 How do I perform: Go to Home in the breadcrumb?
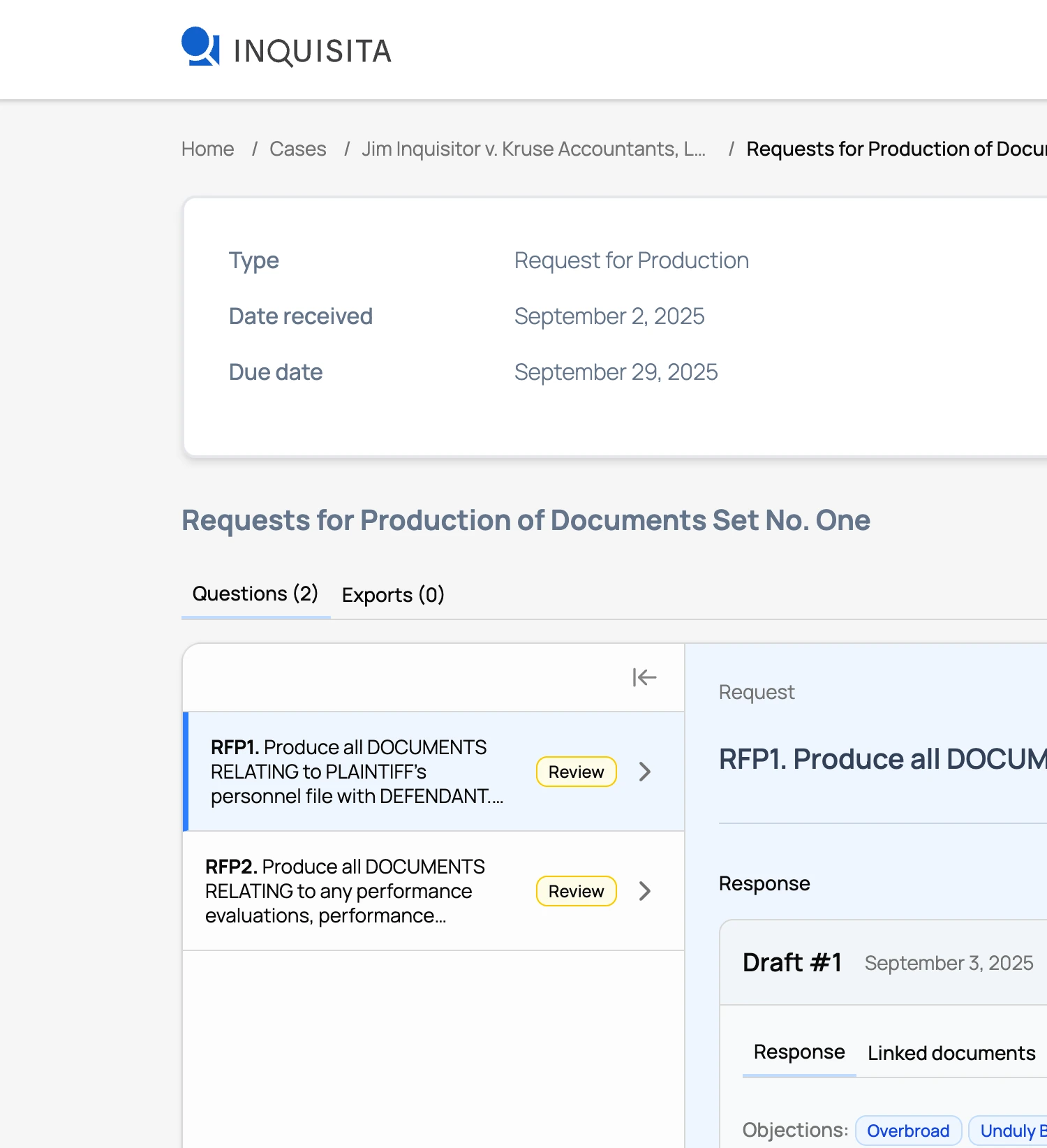pos(207,149)
